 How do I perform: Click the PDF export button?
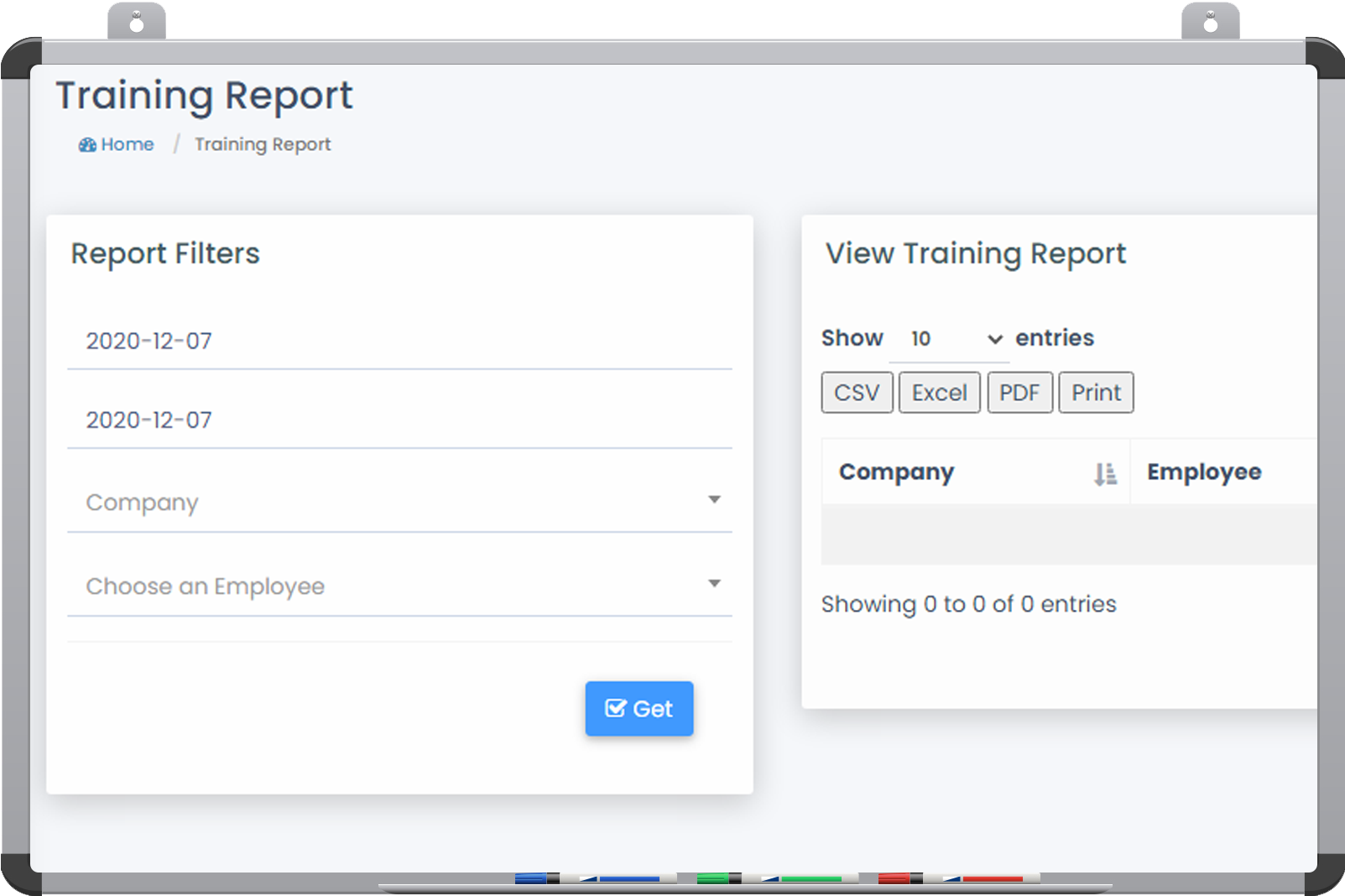pos(1019,393)
